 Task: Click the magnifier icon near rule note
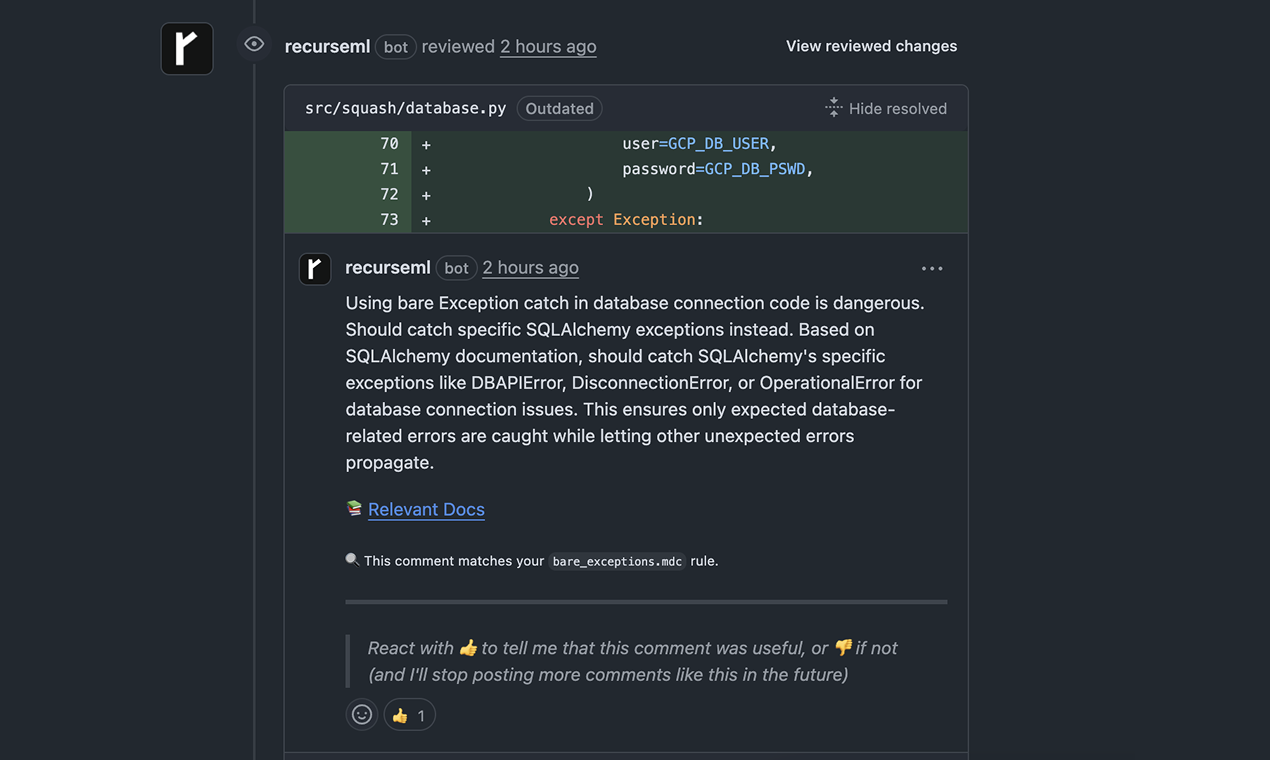pos(352,560)
